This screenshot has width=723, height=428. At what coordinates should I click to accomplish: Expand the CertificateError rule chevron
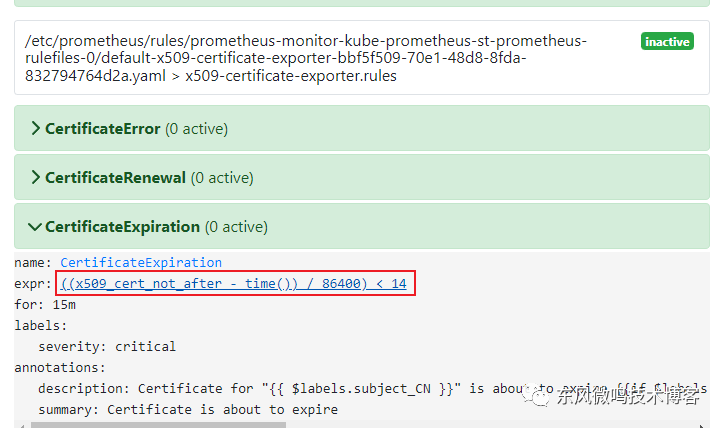[x=35, y=128]
